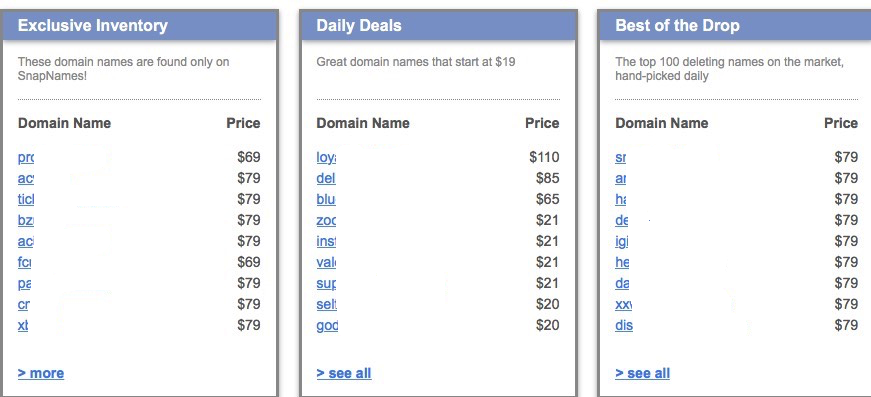871x397 pixels.
Task: Select the domain link starting with 'loy'
Action: [327, 158]
